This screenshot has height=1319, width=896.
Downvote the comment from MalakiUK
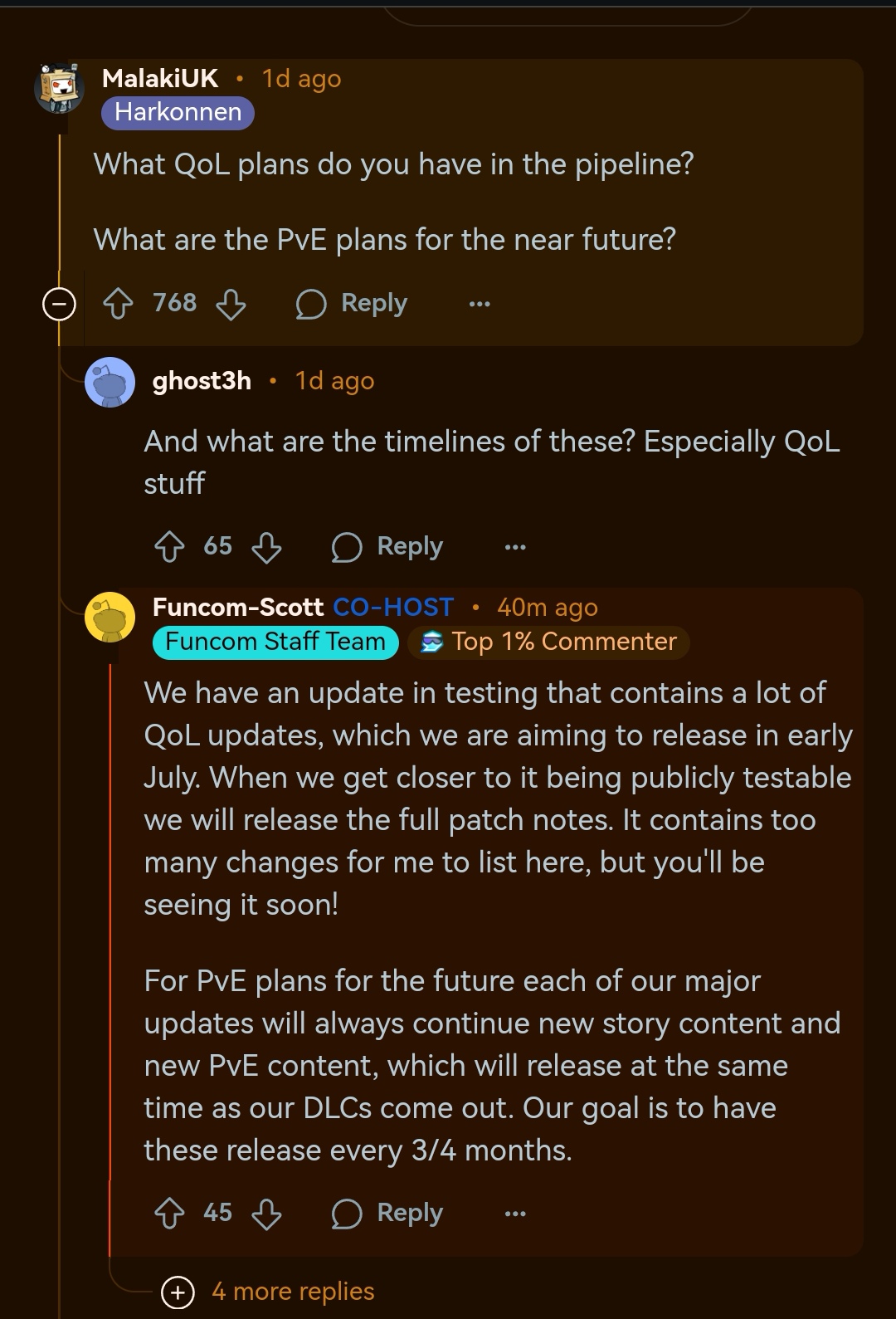click(230, 304)
